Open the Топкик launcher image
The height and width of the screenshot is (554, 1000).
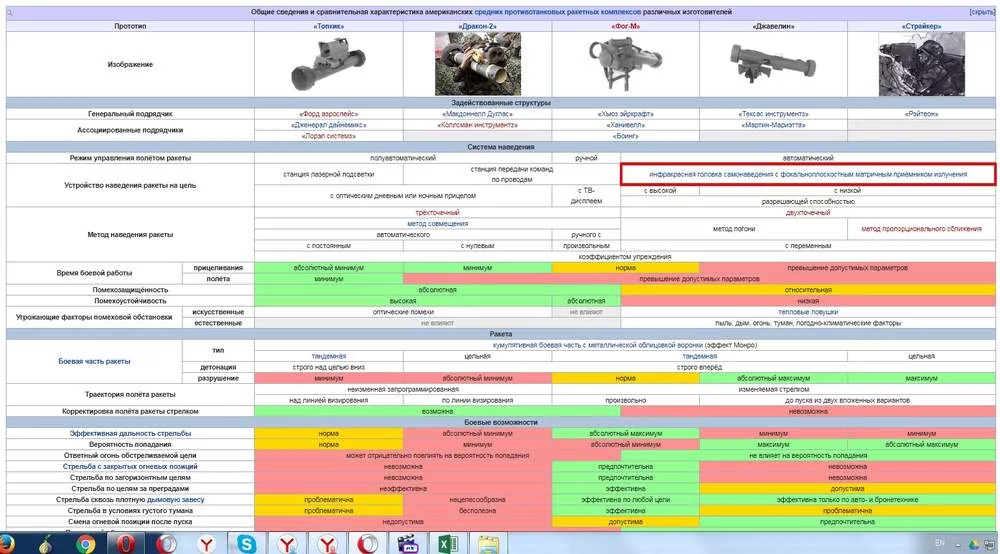point(328,64)
